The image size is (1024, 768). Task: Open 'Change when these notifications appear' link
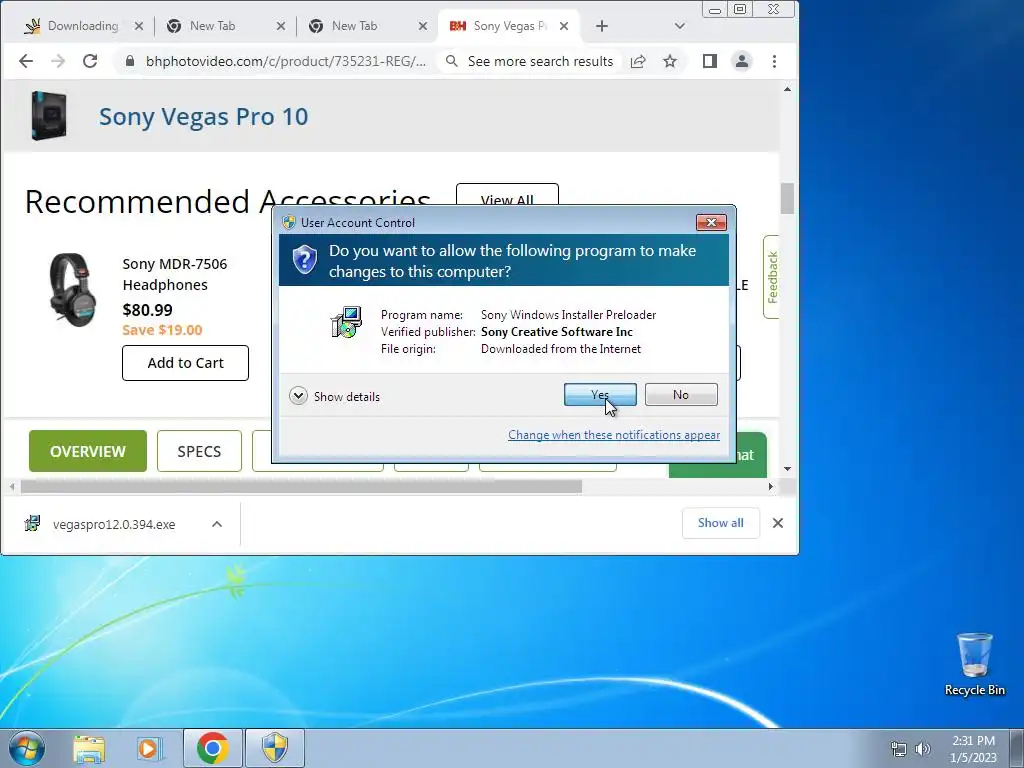point(614,435)
